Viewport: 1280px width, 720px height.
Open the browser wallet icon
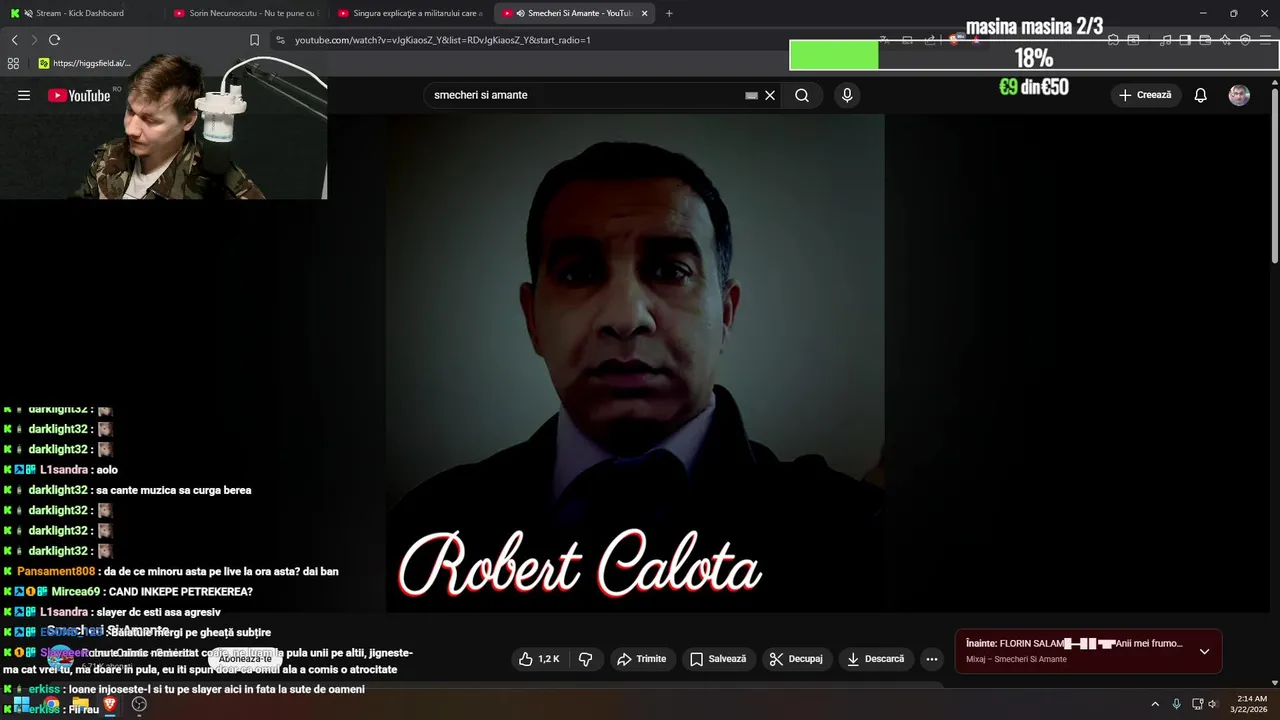pos(1205,40)
